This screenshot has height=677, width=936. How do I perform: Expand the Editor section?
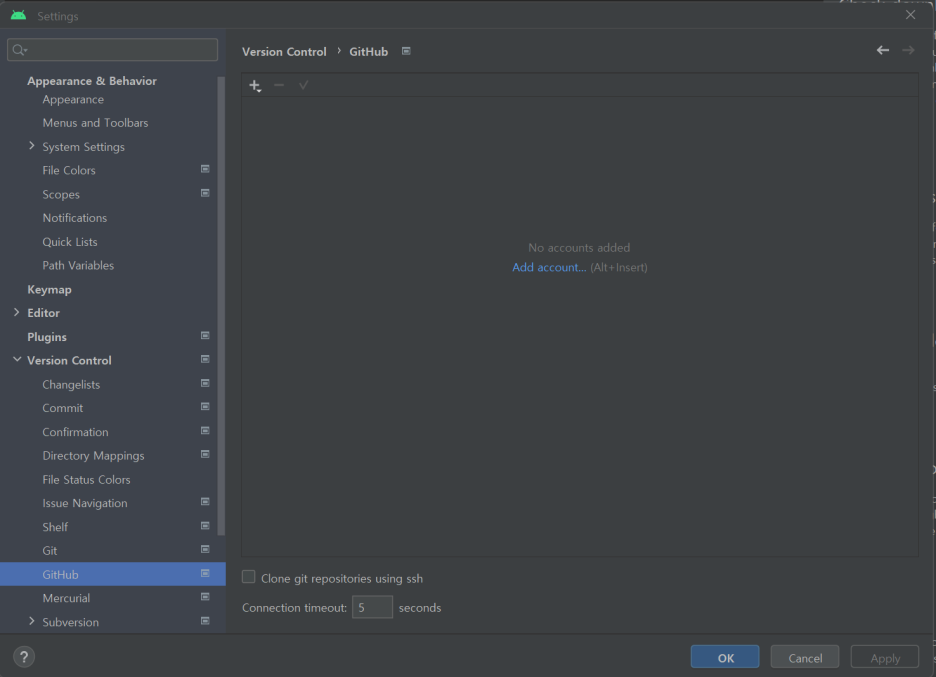tap(16, 312)
